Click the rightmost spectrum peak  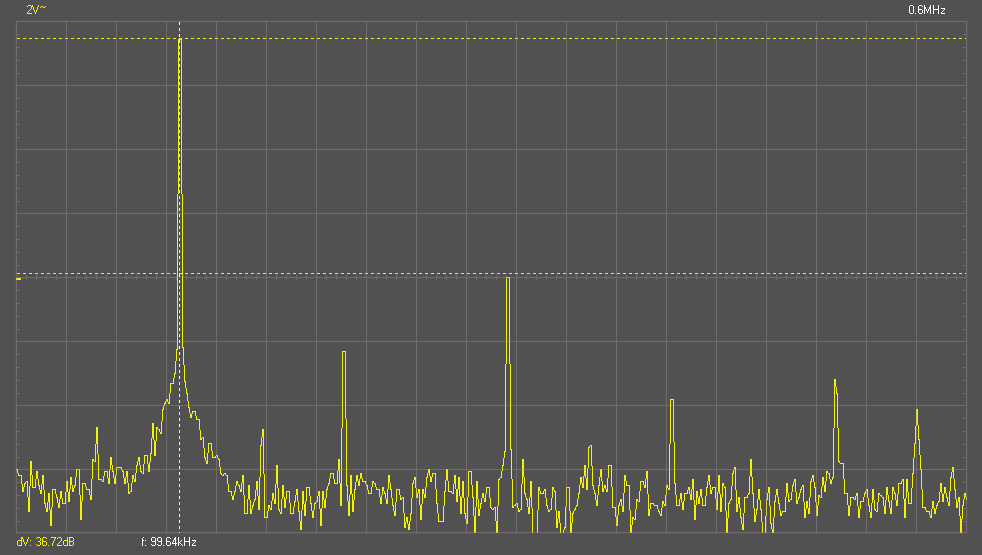click(x=916, y=410)
